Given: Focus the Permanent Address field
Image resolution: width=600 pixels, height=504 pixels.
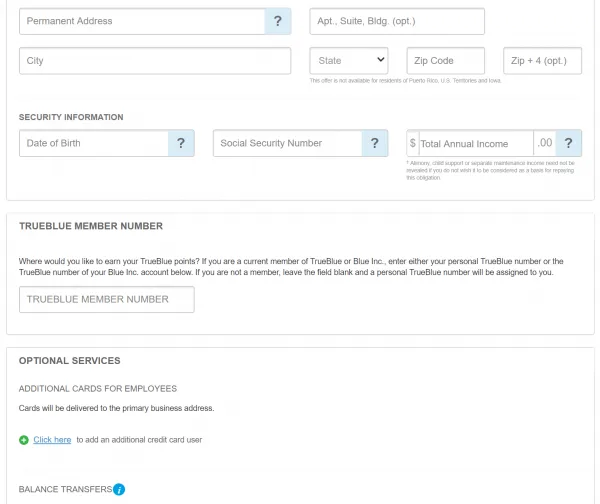Looking at the screenshot, I should [142, 21].
